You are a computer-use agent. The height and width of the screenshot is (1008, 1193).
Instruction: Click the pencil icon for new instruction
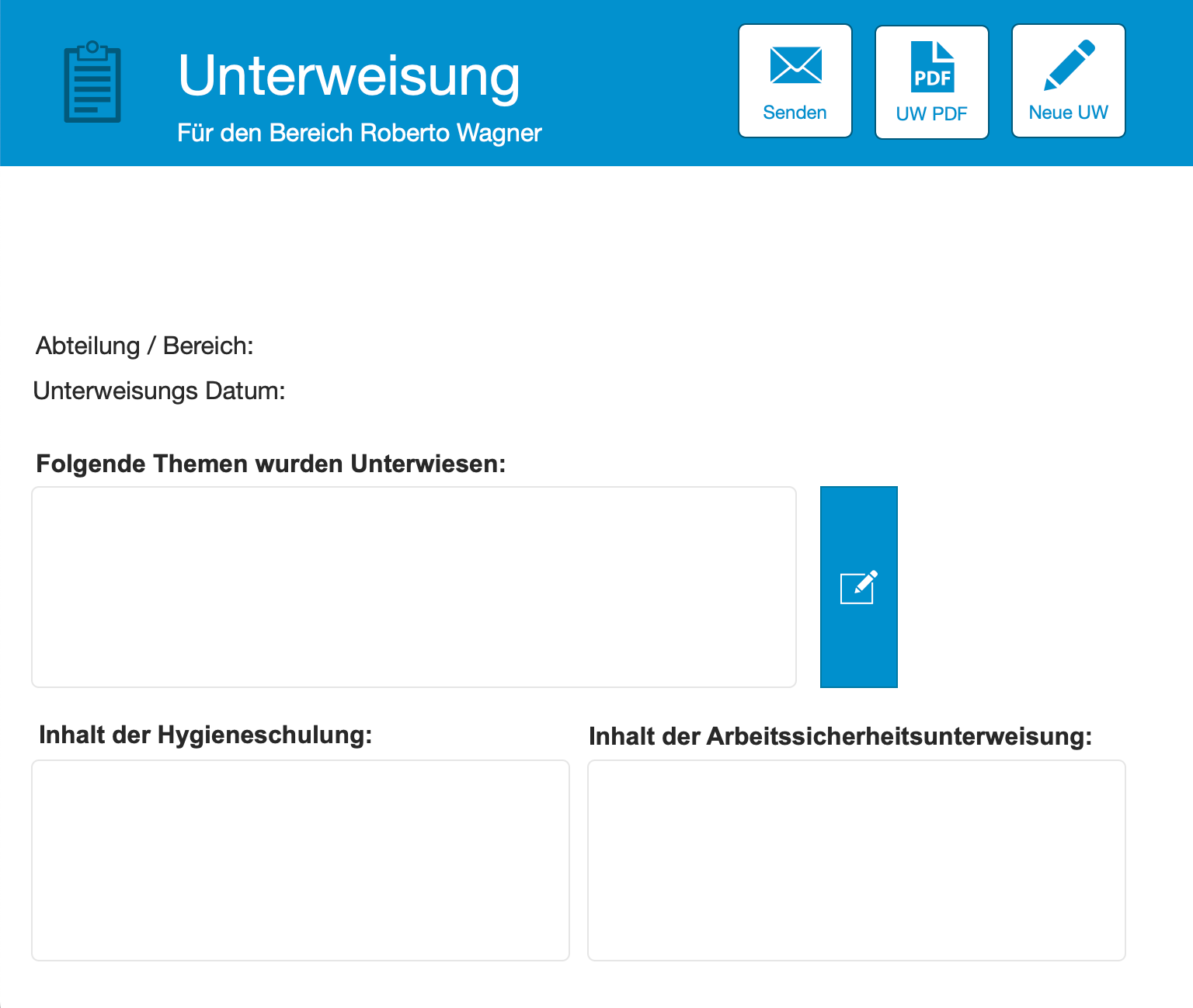point(1069,65)
